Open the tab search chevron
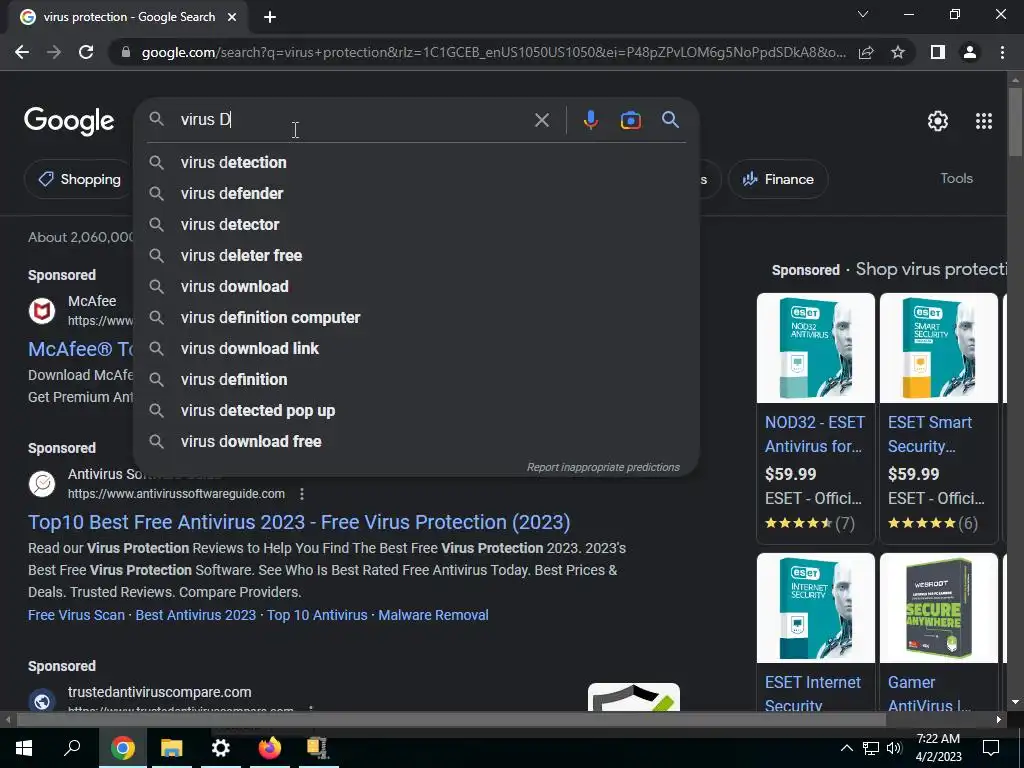This screenshot has width=1024, height=768. click(863, 14)
